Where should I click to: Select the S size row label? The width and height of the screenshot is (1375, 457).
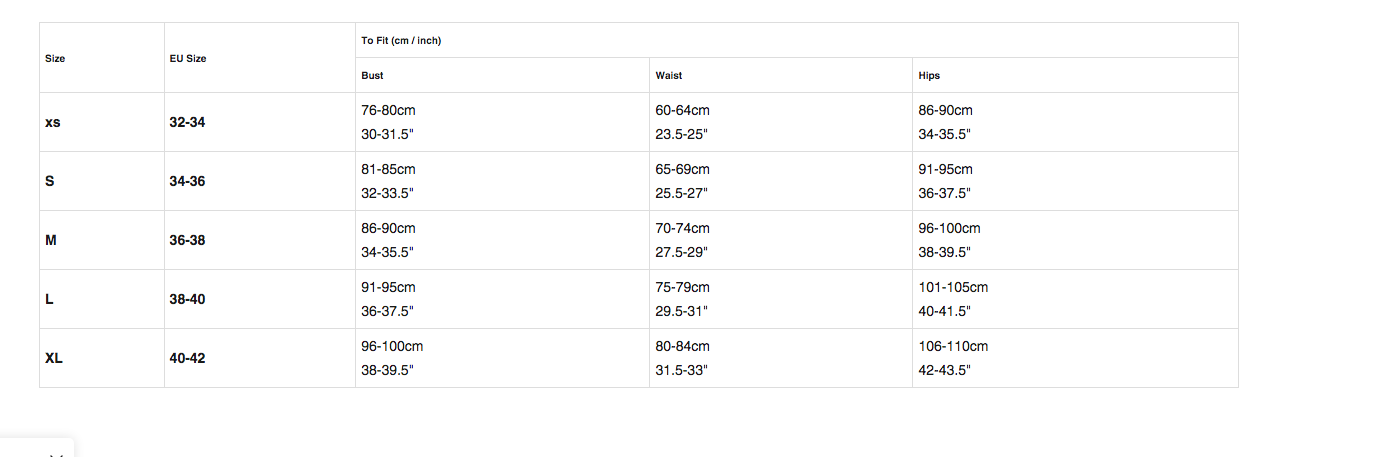50,181
